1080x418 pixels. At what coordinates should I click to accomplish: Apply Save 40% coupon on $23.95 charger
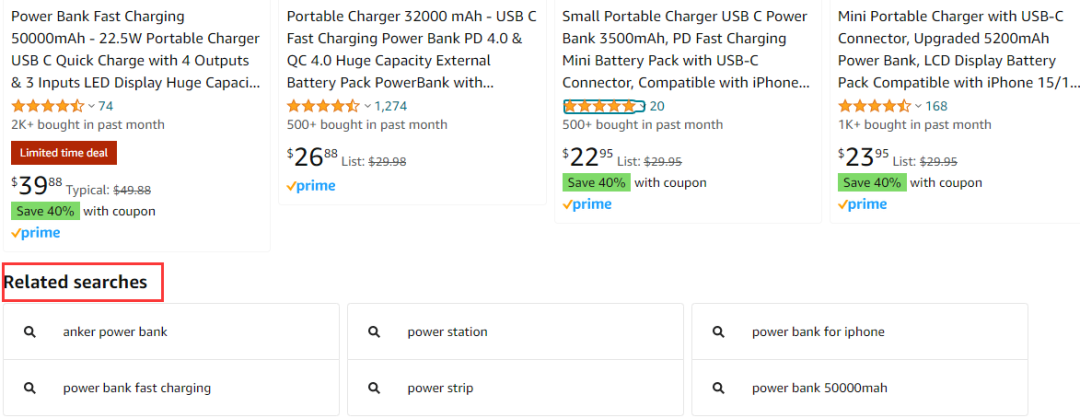coord(872,182)
